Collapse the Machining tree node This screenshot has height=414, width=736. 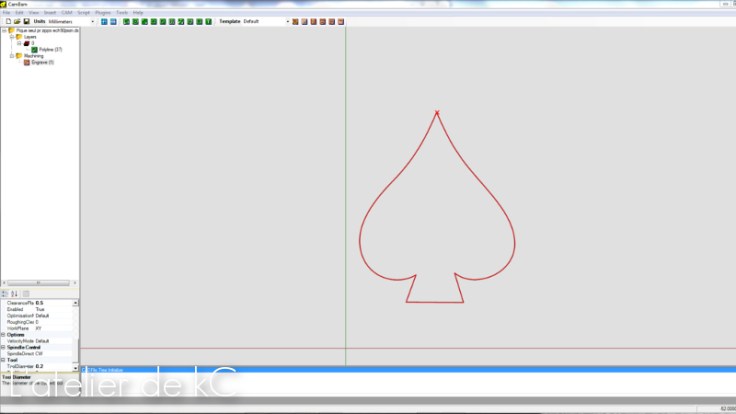pyautogui.click(x=11, y=56)
